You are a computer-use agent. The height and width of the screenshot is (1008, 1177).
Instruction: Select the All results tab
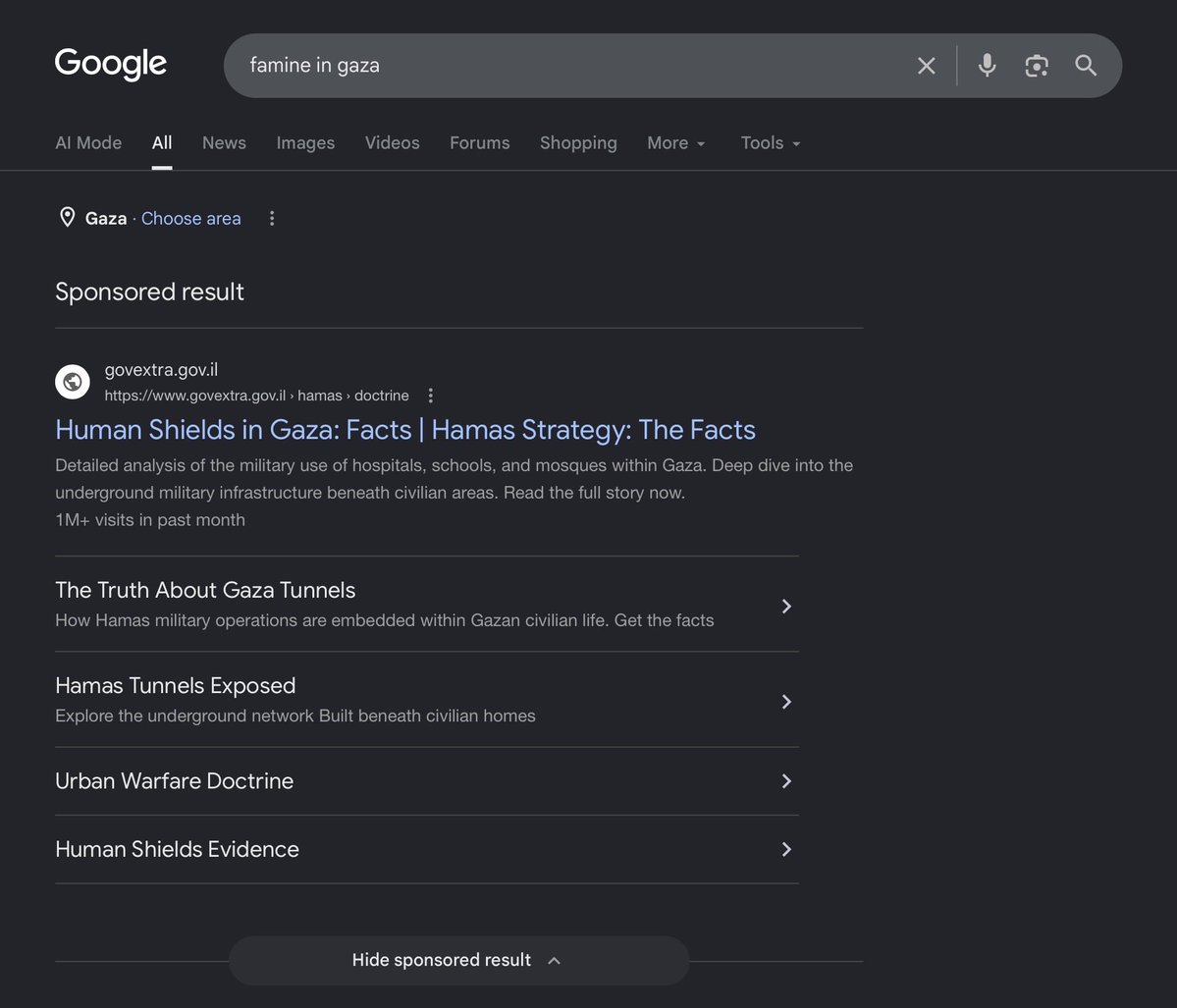point(162,142)
